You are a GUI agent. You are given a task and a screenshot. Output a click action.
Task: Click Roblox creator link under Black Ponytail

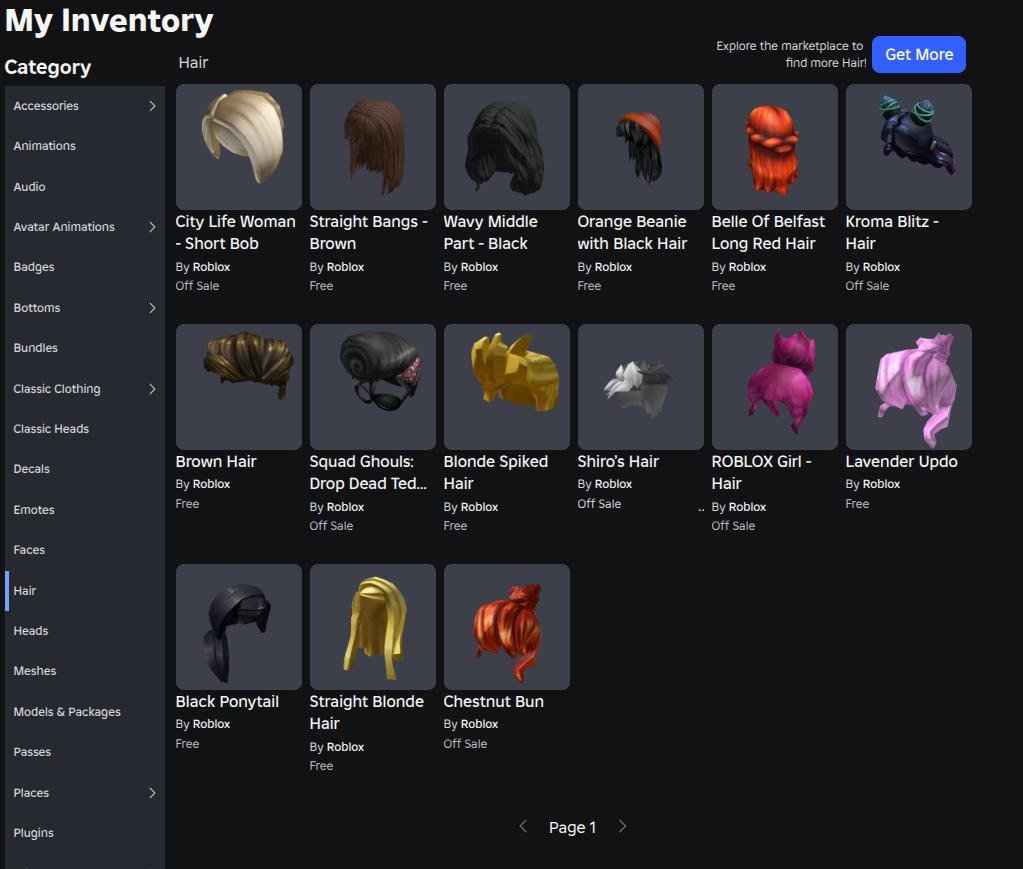point(211,724)
